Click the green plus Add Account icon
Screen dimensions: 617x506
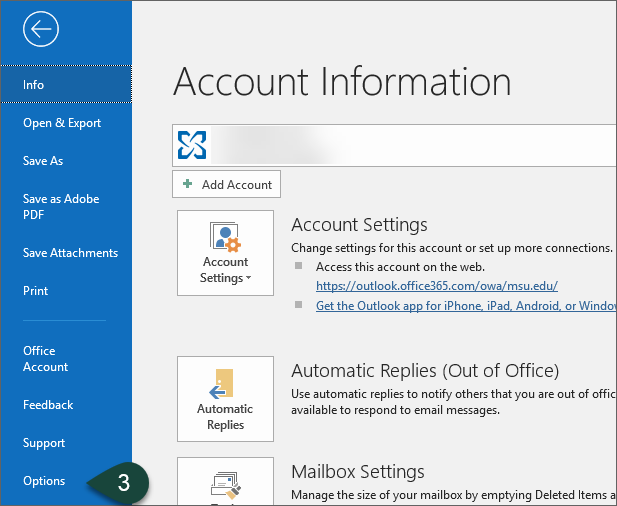pyautogui.click(x=187, y=185)
